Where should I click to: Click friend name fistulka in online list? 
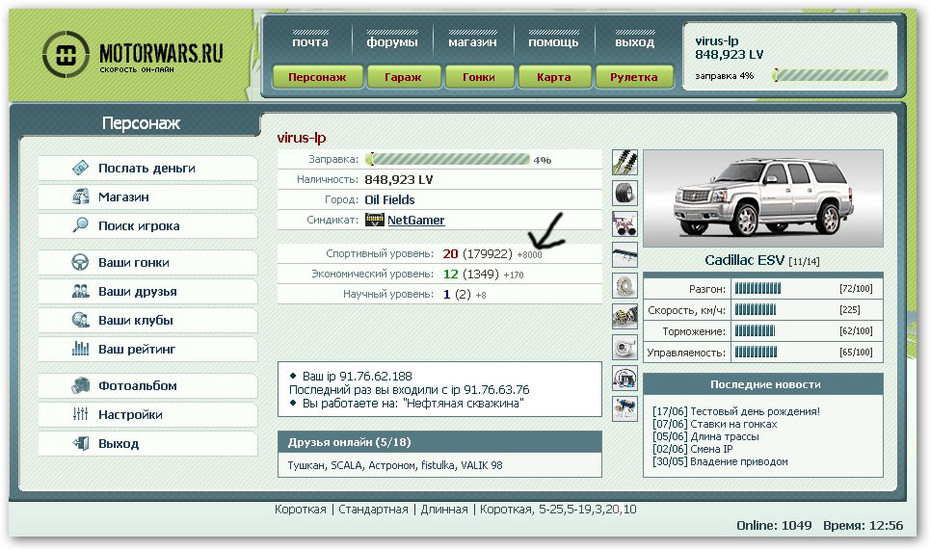point(437,465)
